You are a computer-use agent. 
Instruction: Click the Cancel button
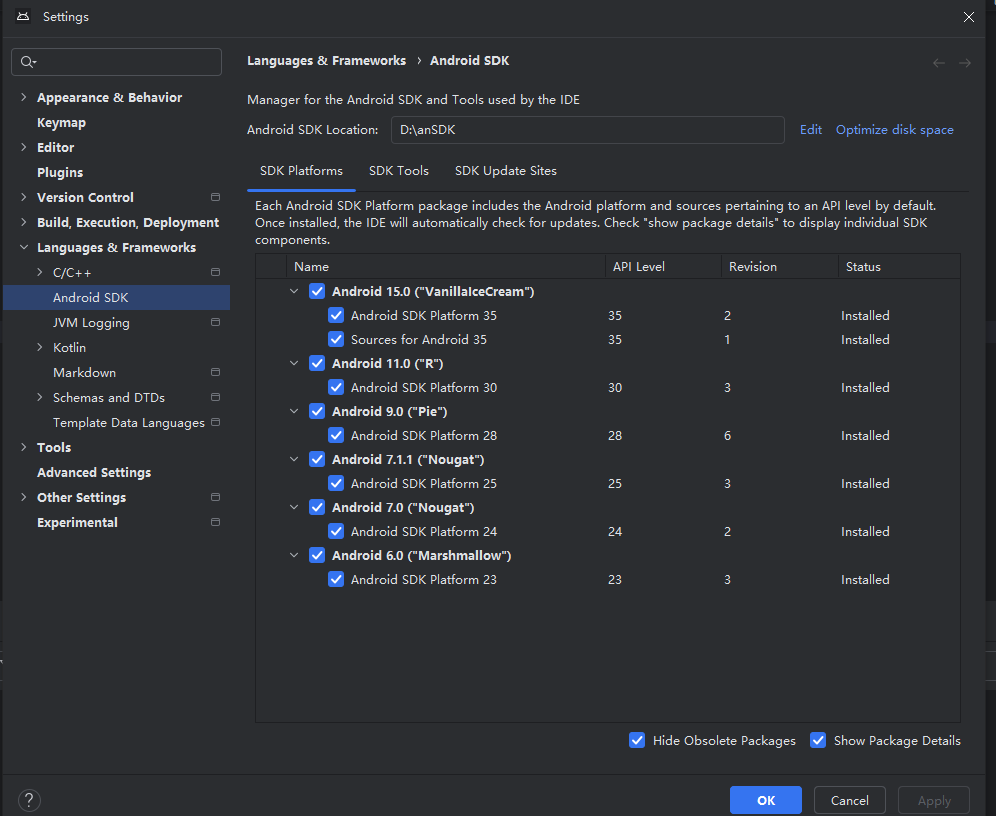(x=849, y=800)
